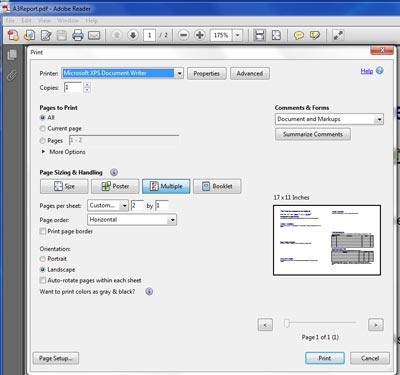
Task: Click the Cancel button
Action: [370, 358]
